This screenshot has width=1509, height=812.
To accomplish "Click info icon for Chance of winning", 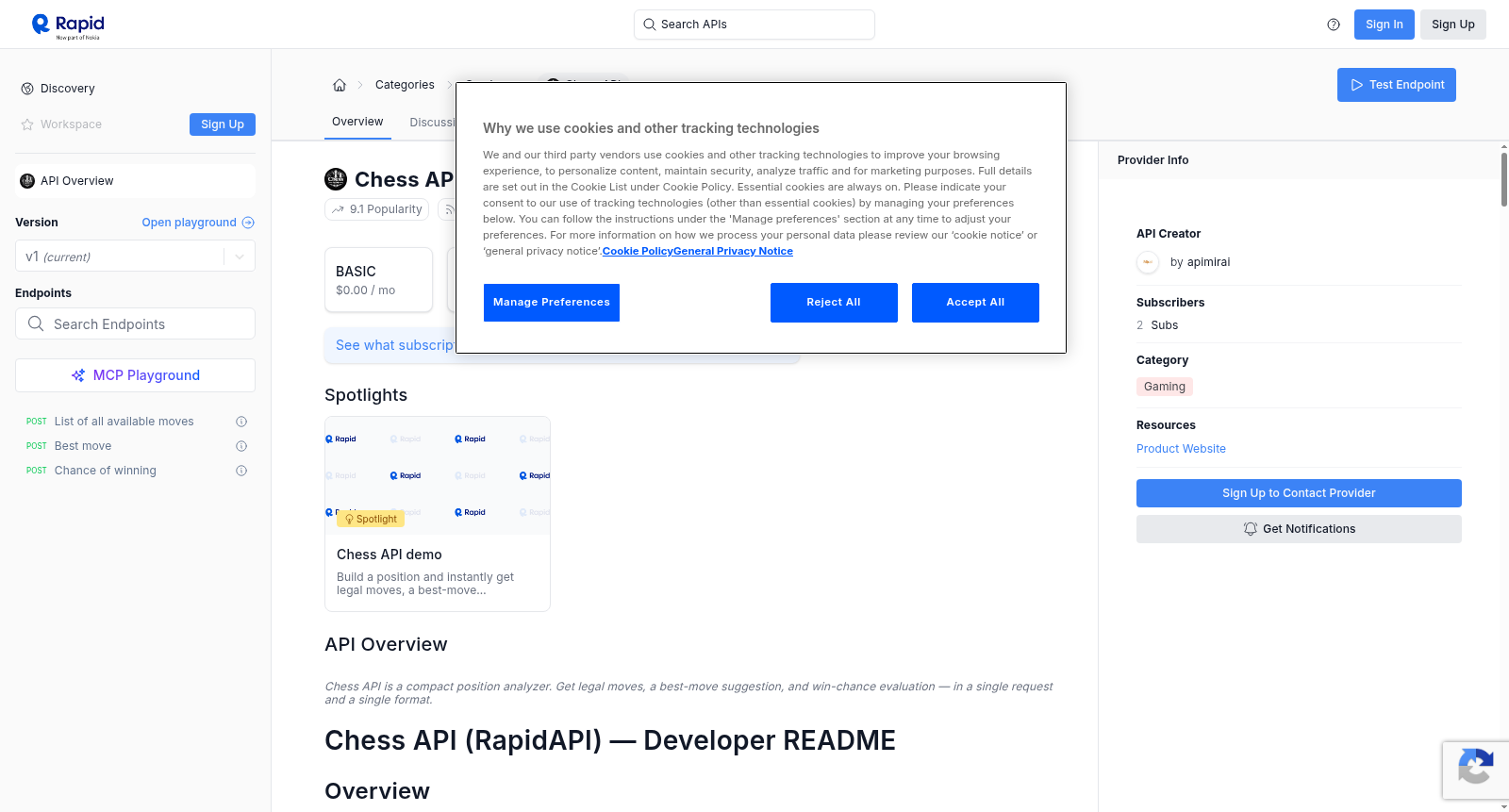I will click(x=241, y=471).
